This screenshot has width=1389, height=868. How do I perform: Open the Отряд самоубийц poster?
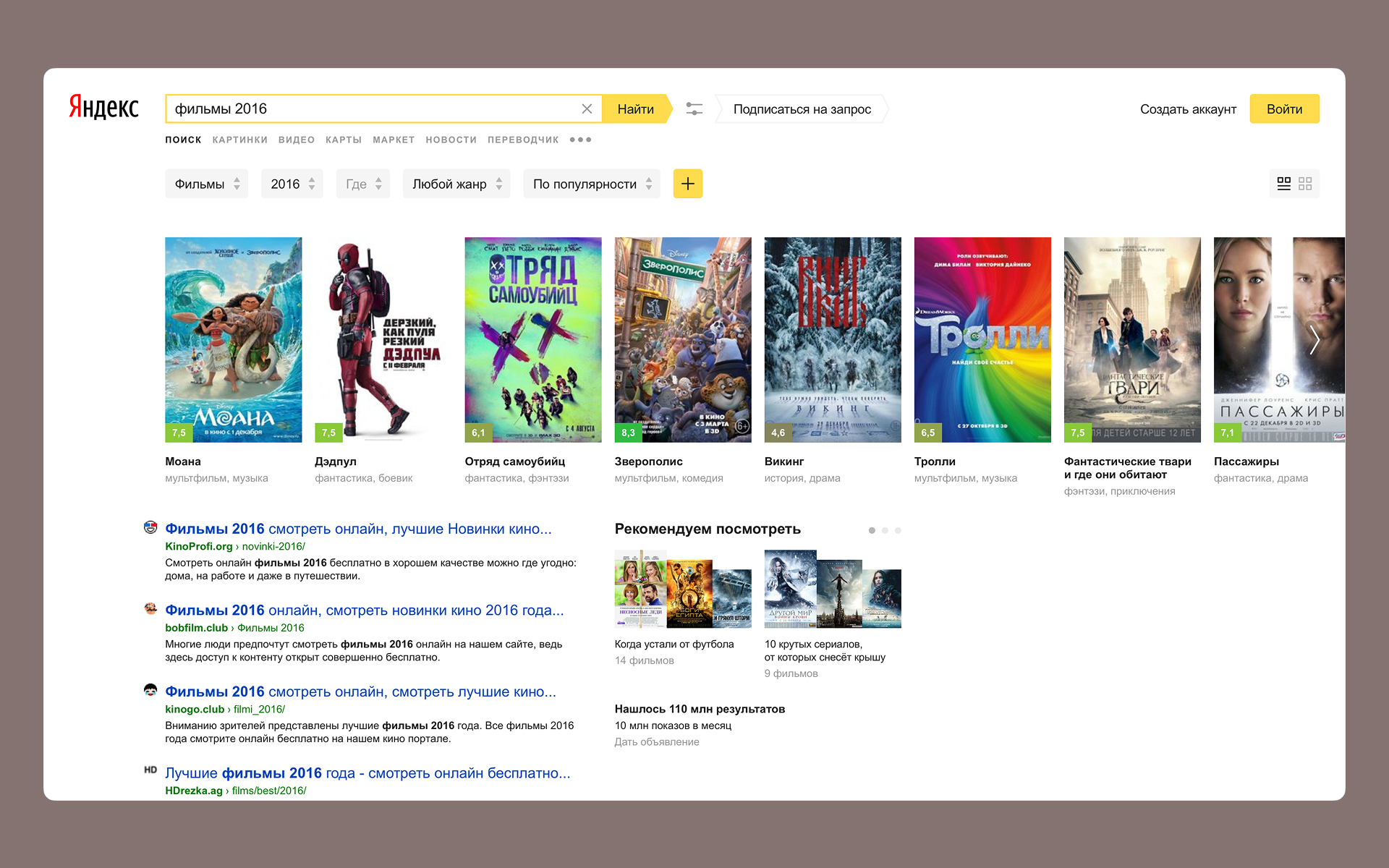pos(533,340)
